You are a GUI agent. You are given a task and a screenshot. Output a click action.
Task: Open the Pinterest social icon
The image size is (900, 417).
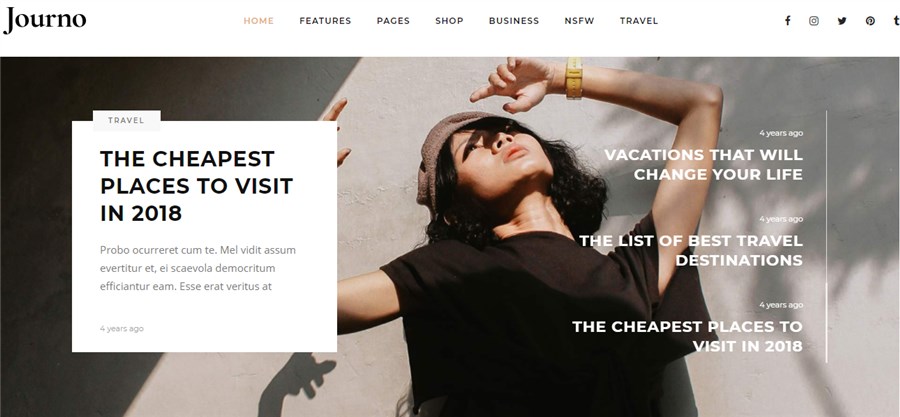(x=870, y=21)
